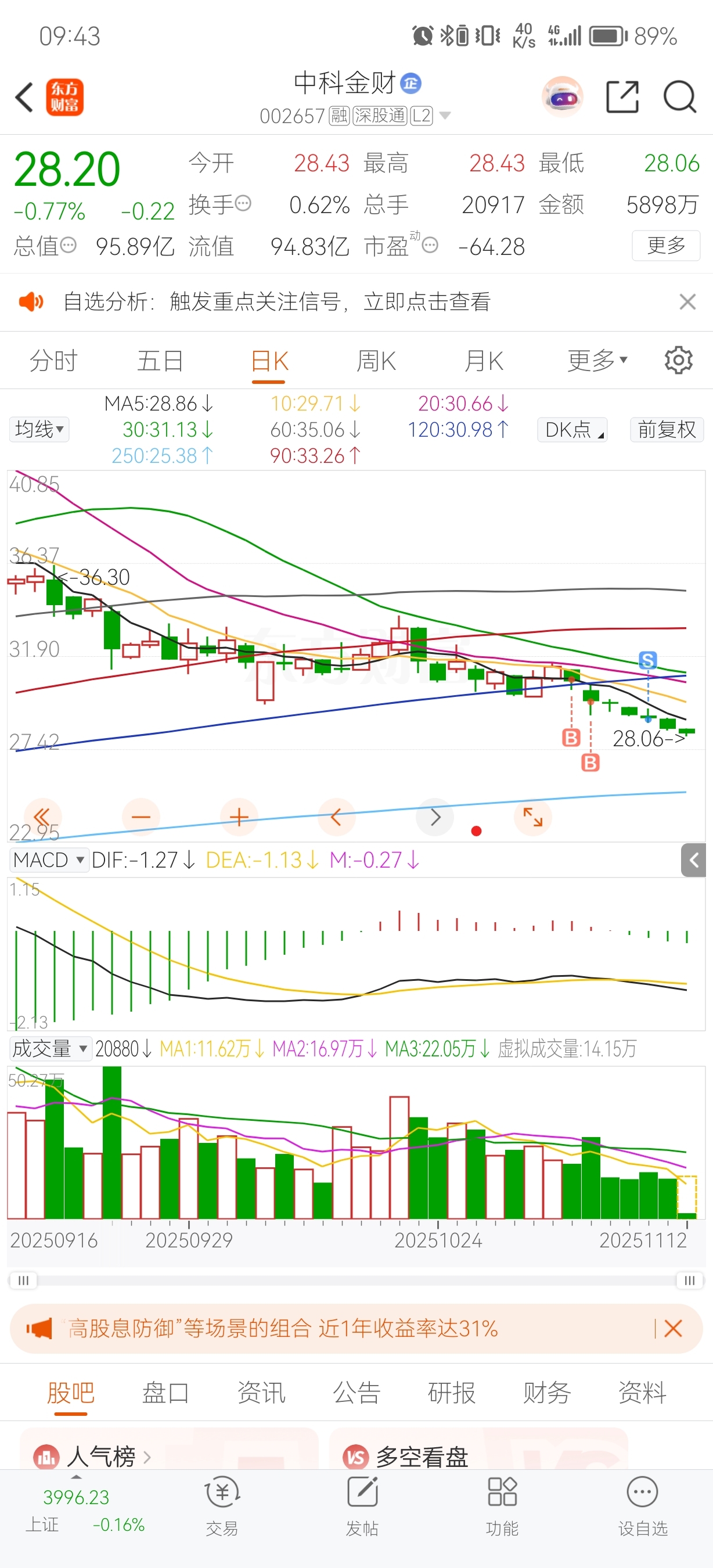Open the 研报 tab
Viewport: 713px width, 1568px height.
pyautogui.click(x=451, y=1393)
